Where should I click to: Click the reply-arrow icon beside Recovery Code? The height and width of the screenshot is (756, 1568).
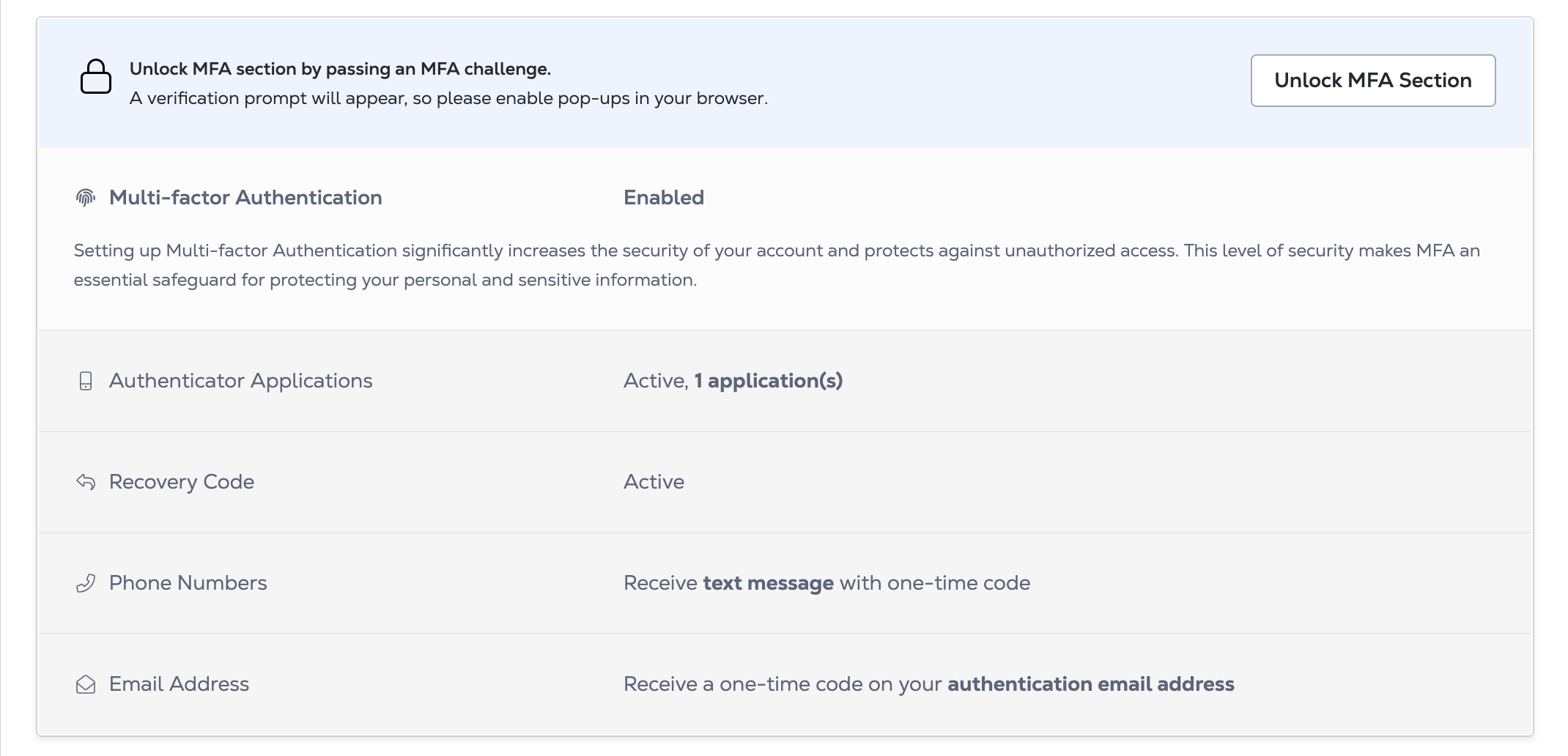click(x=86, y=482)
